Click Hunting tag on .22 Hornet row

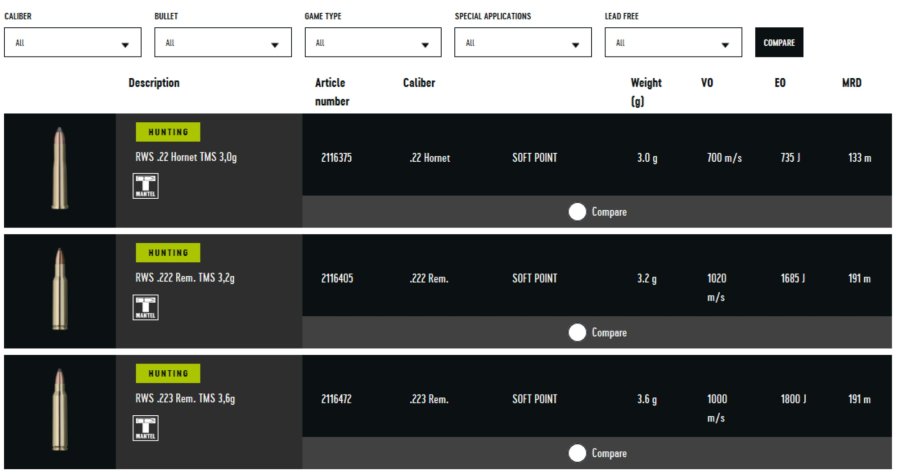168,132
